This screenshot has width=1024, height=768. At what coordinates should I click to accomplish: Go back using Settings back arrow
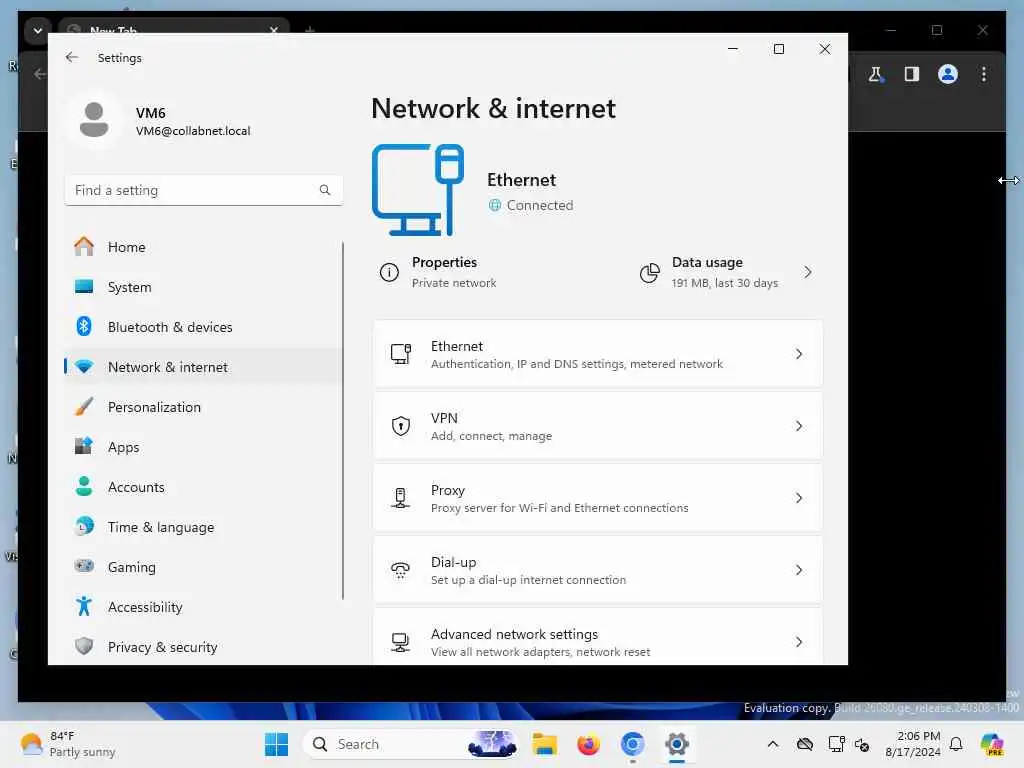pos(72,57)
